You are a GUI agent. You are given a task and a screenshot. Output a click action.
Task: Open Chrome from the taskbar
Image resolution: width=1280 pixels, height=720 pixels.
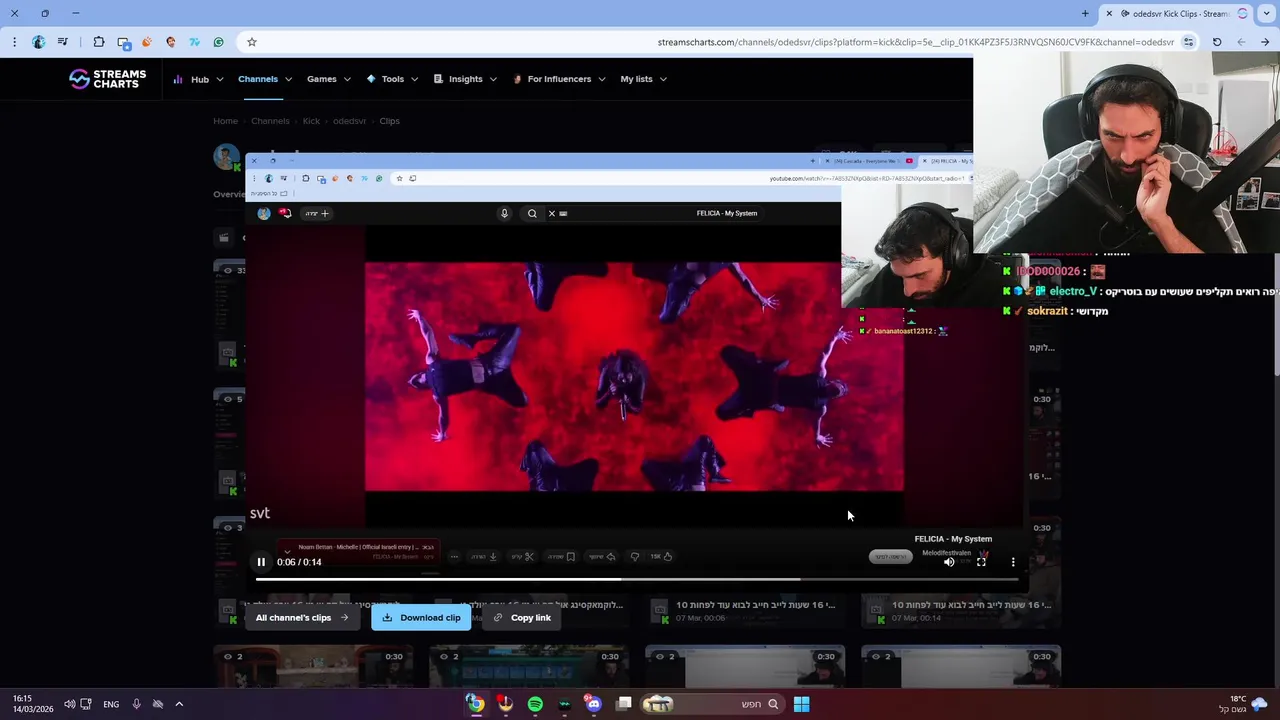(x=475, y=704)
